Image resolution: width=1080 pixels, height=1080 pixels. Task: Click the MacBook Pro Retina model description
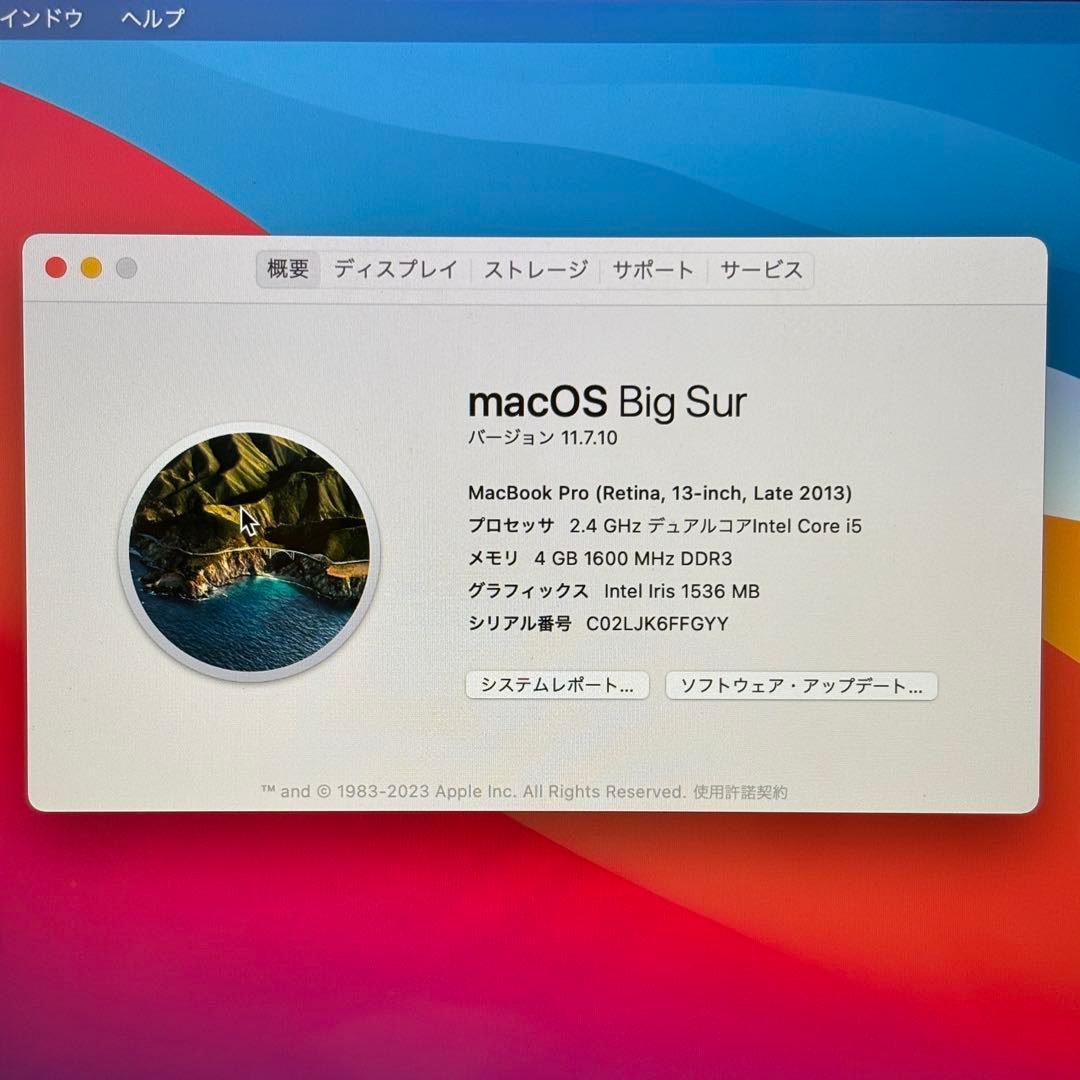tap(660, 493)
